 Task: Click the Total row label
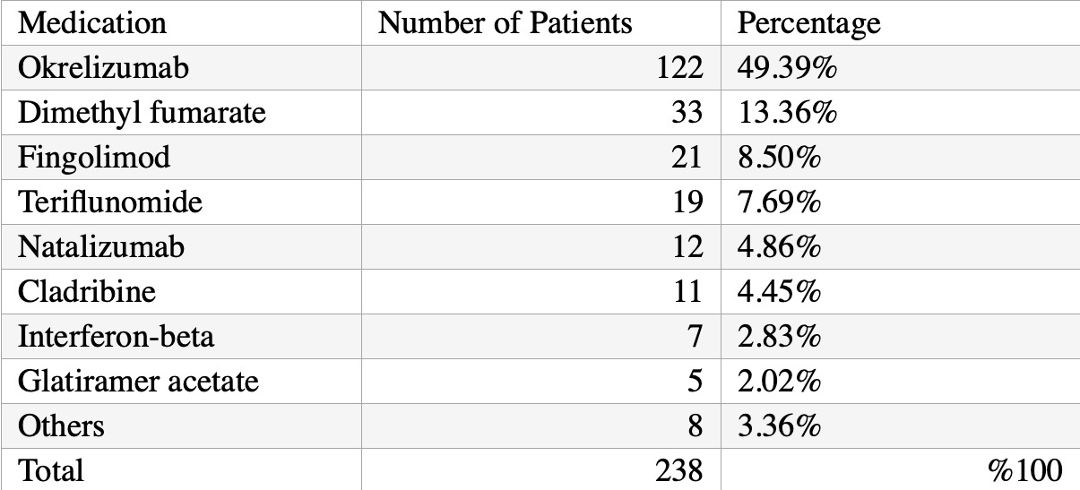tap(181, 470)
